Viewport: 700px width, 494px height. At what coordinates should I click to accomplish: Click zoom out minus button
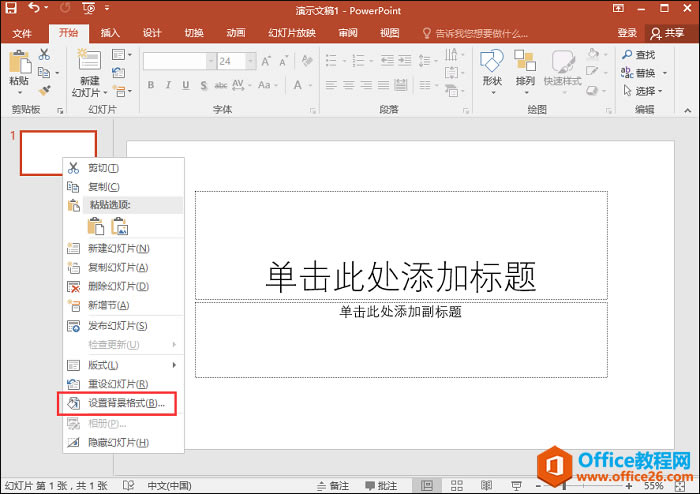point(539,486)
